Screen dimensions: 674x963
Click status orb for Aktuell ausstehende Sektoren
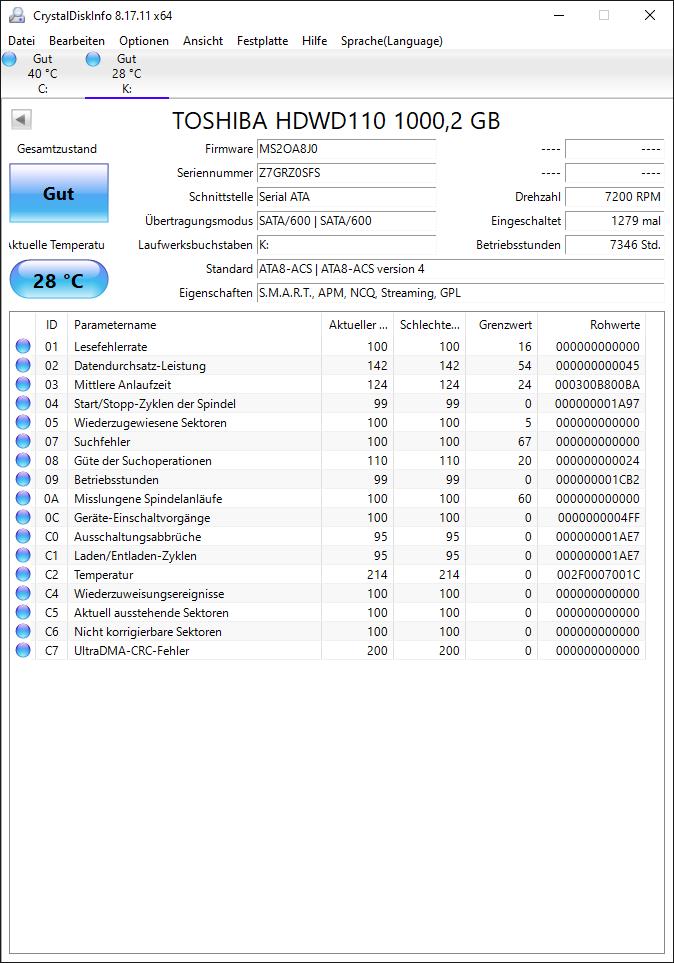23,612
